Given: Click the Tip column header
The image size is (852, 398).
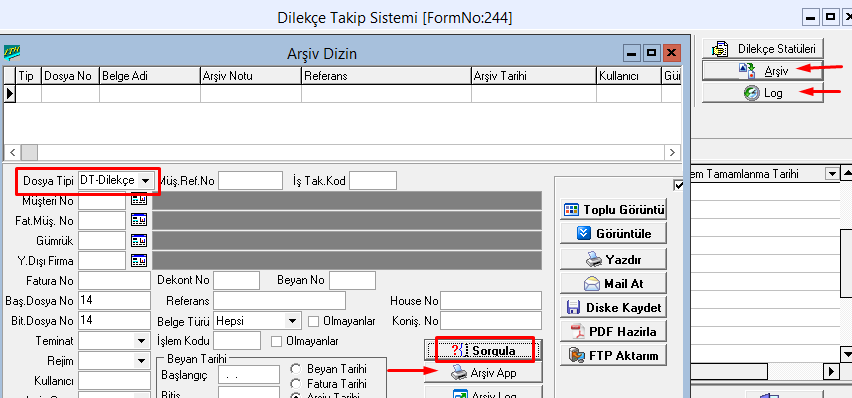Looking at the screenshot, I should click(x=28, y=76).
